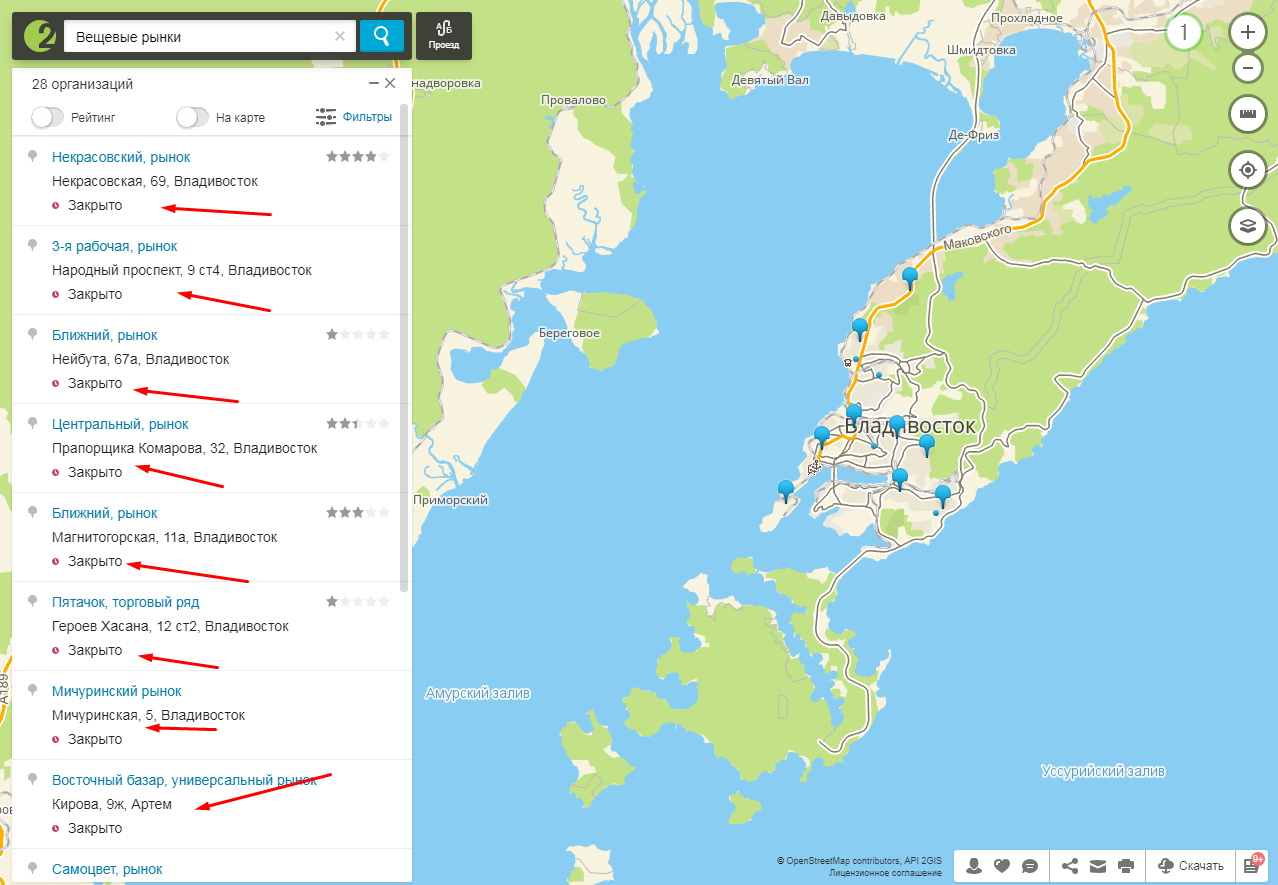Open the Фильтры filter options

tap(354, 117)
